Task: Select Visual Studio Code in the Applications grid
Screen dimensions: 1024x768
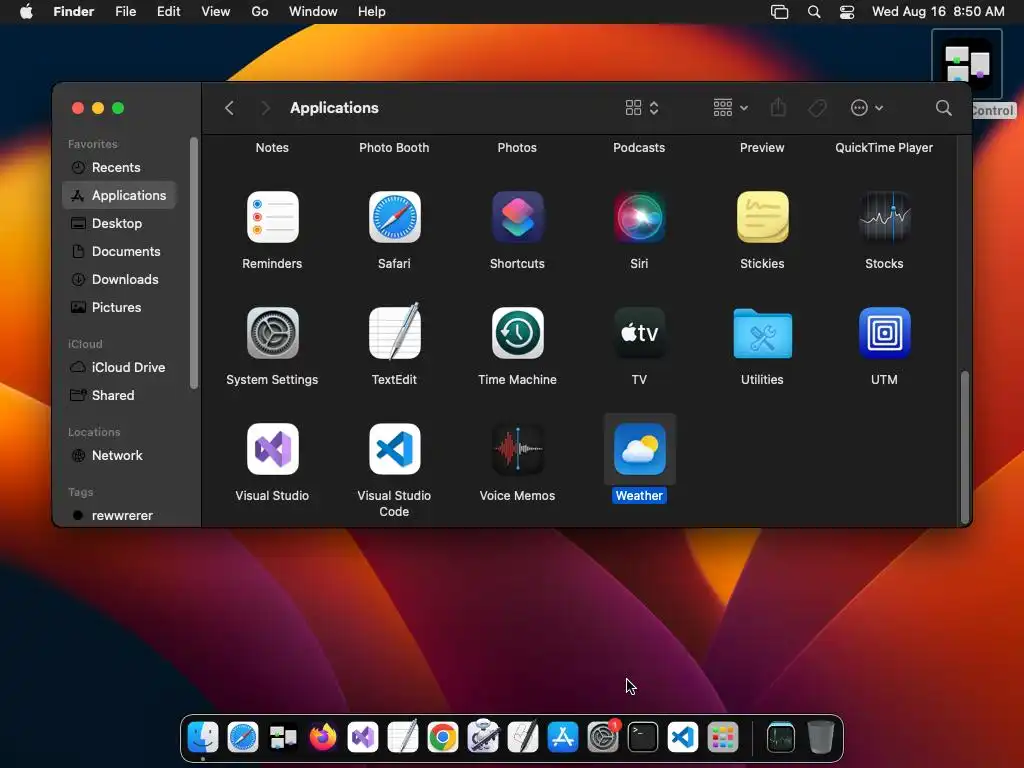Action: coord(394,449)
